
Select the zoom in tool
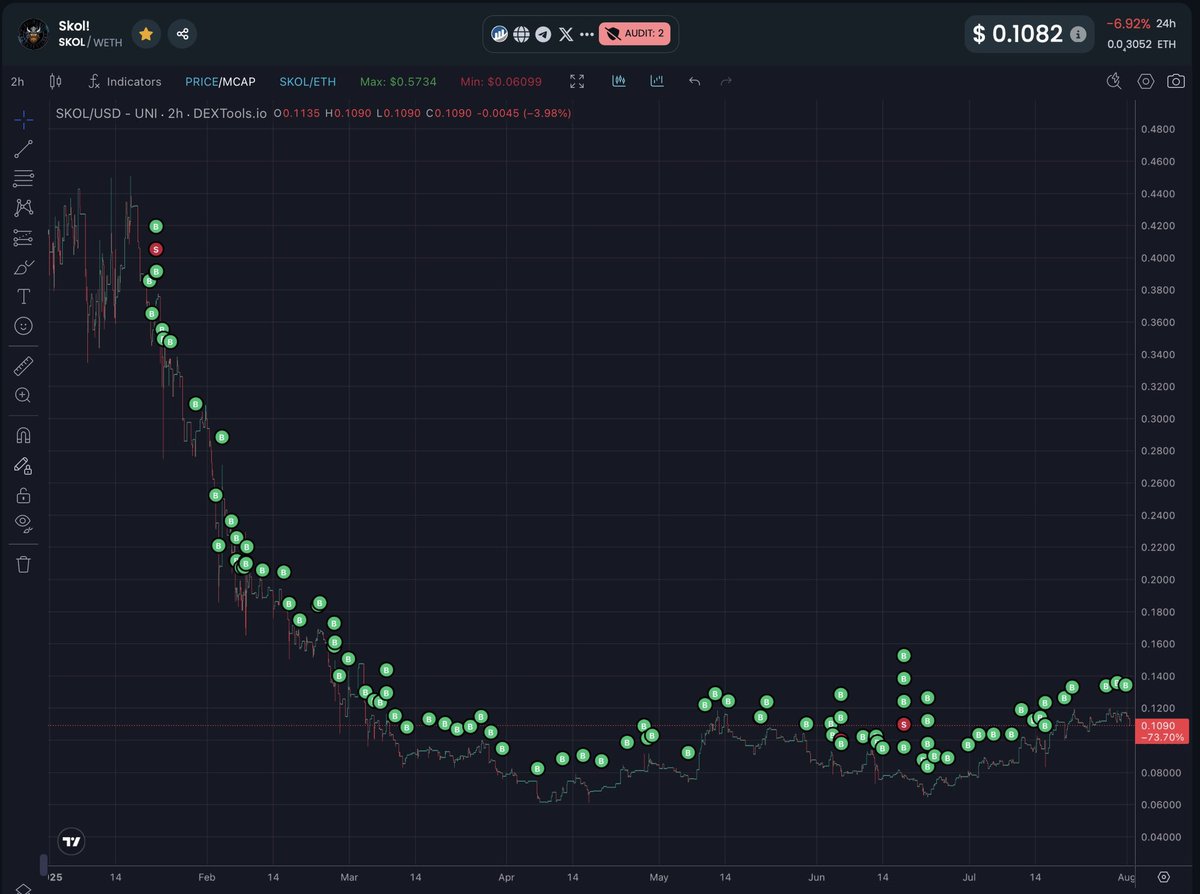[x=23, y=395]
